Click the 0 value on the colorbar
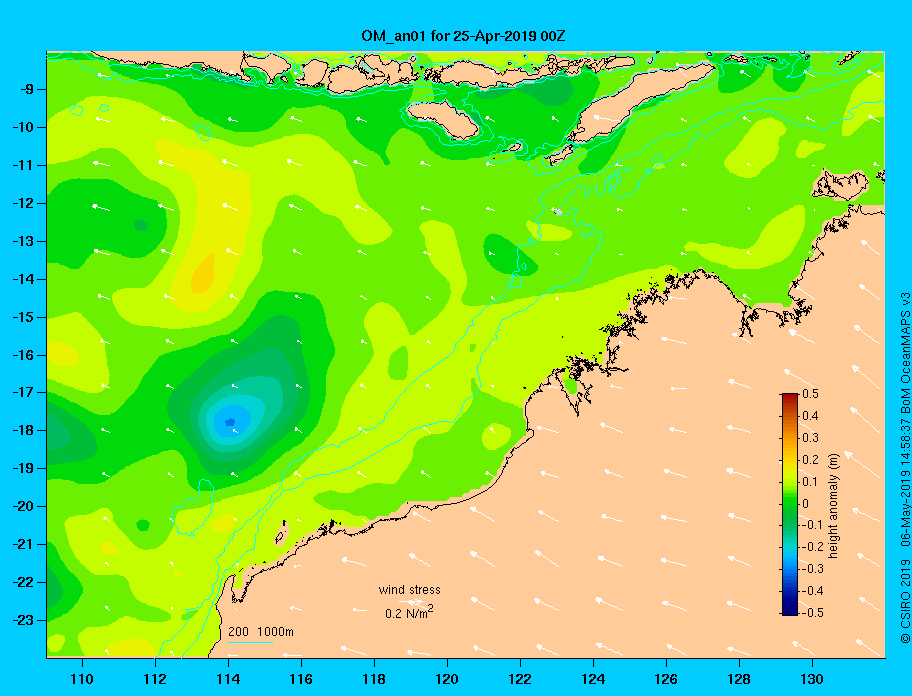This screenshot has width=912, height=696. point(806,504)
